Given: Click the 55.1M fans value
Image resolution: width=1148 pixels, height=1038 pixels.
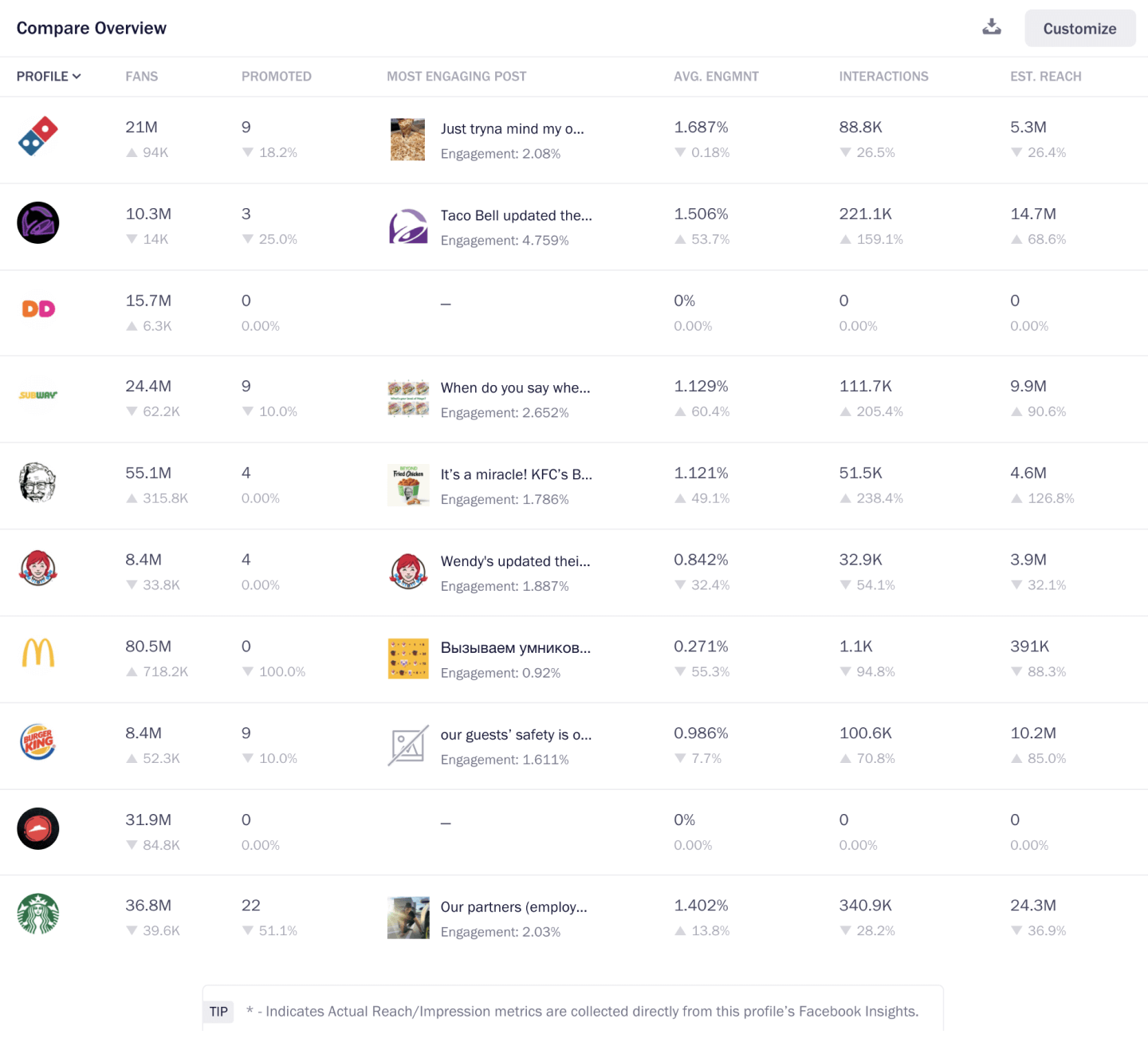Looking at the screenshot, I should [x=148, y=473].
